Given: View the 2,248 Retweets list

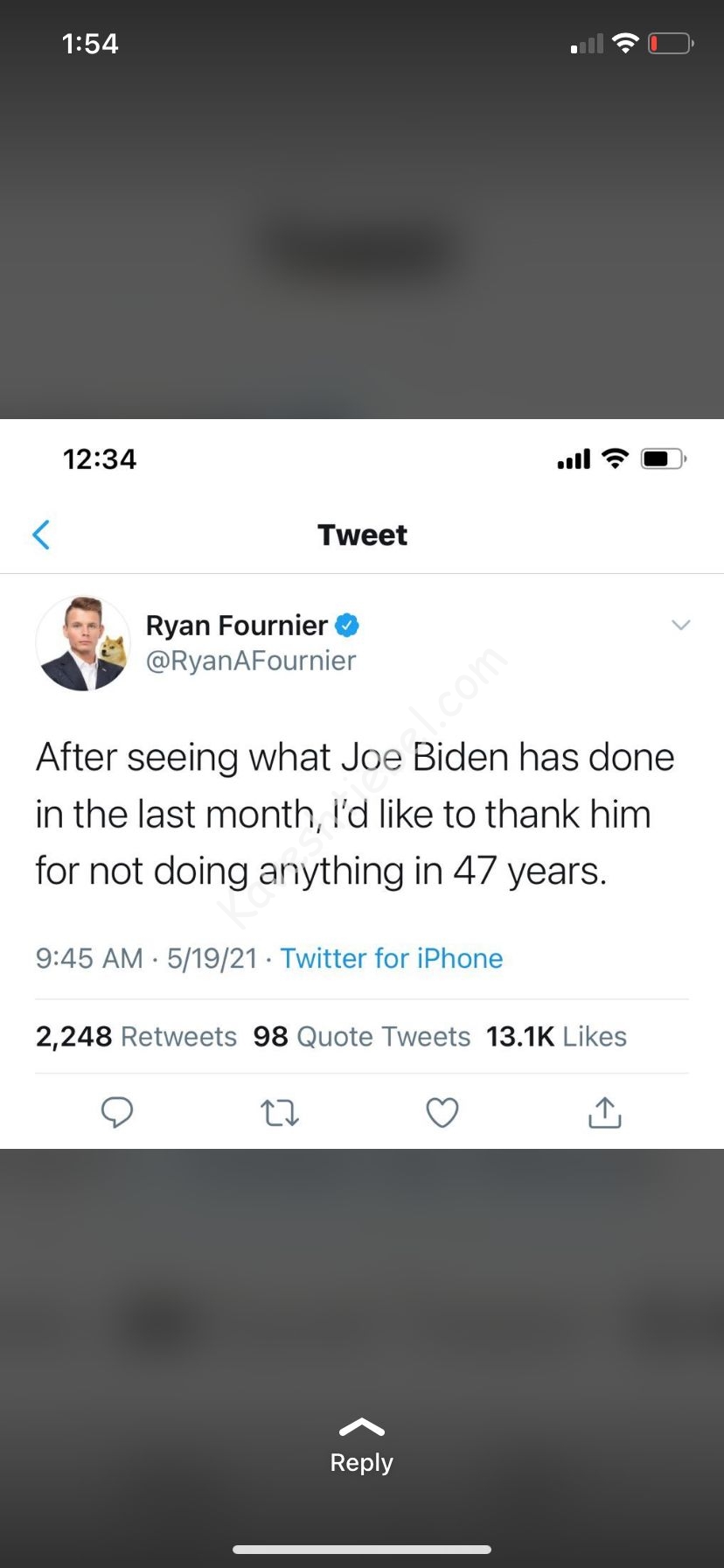Looking at the screenshot, I should [136, 1036].
